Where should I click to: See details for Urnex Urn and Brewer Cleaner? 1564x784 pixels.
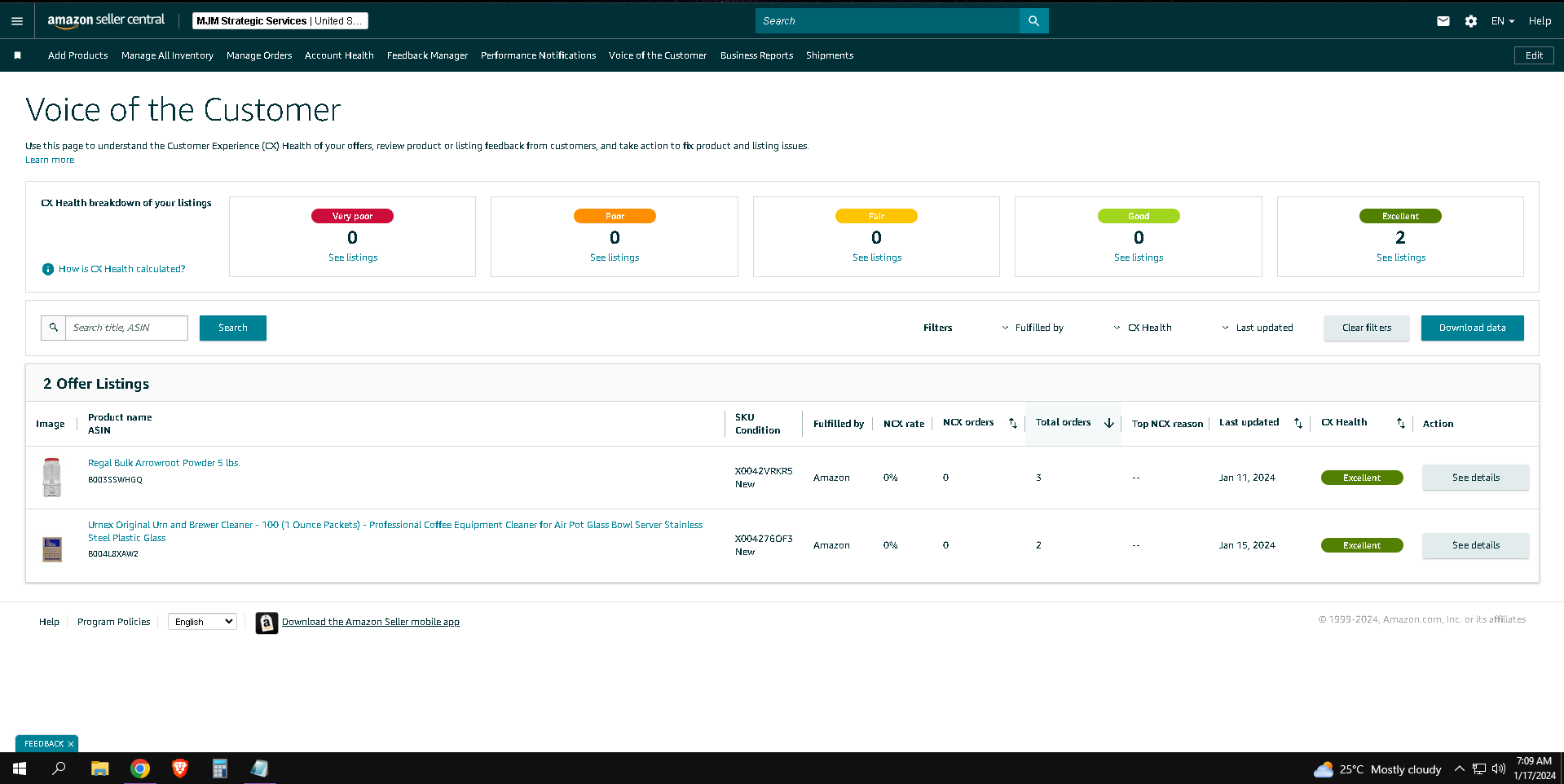pos(1475,545)
